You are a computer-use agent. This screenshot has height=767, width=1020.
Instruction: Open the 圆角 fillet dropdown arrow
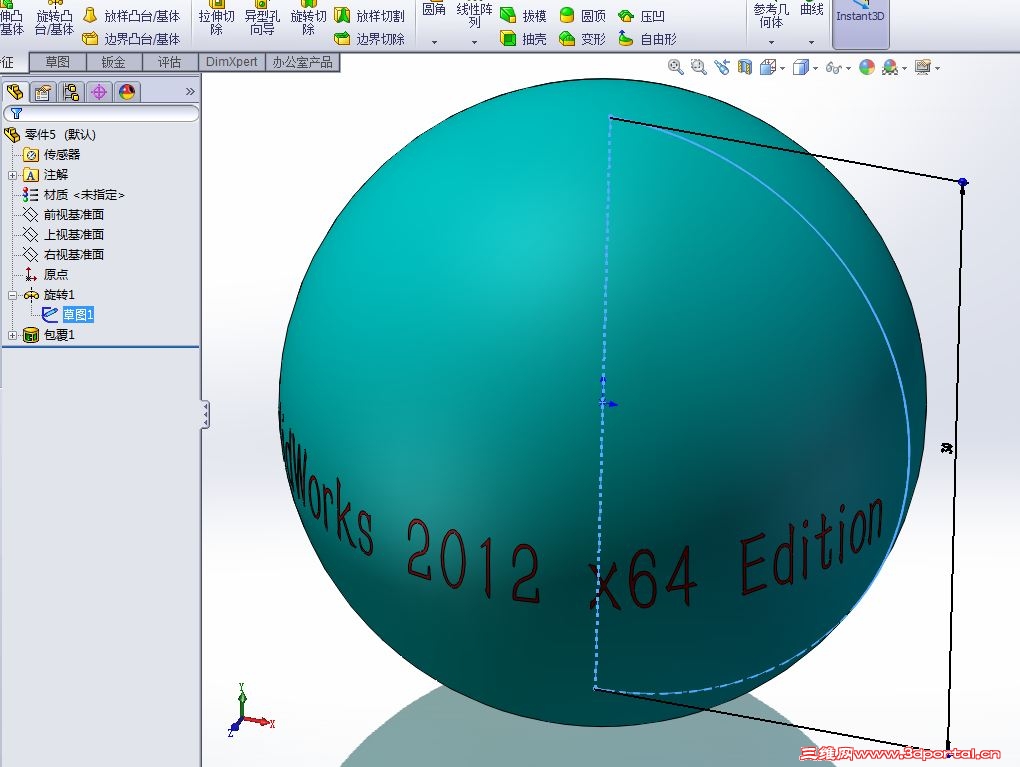point(434,42)
